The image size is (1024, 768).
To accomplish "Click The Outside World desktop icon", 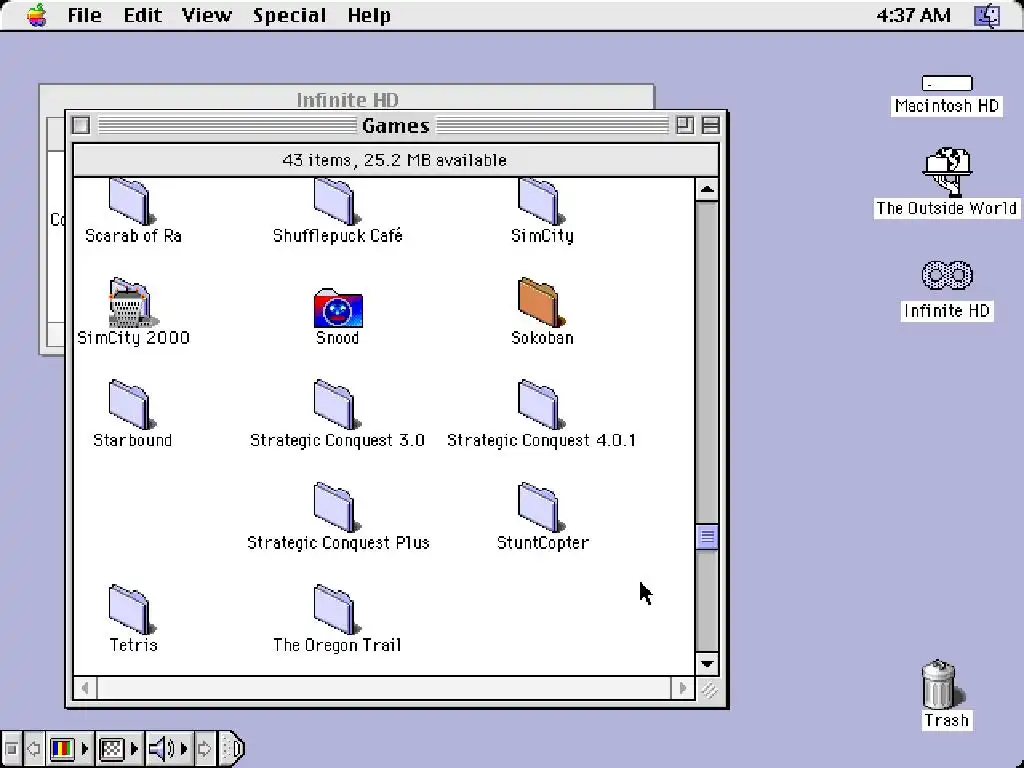I will 947,172.
